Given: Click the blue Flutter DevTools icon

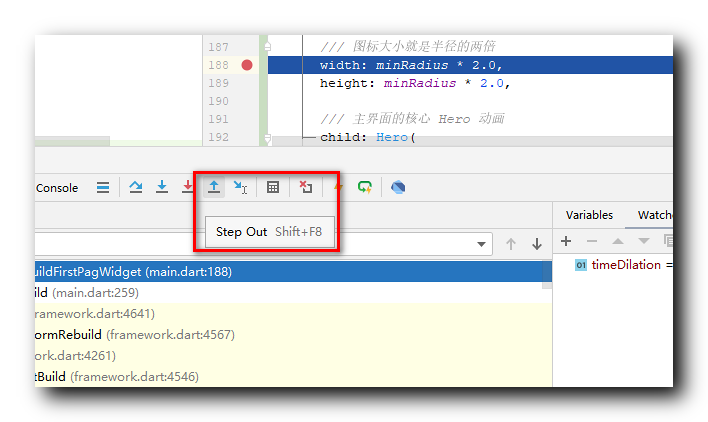Looking at the screenshot, I should [398, 187].
